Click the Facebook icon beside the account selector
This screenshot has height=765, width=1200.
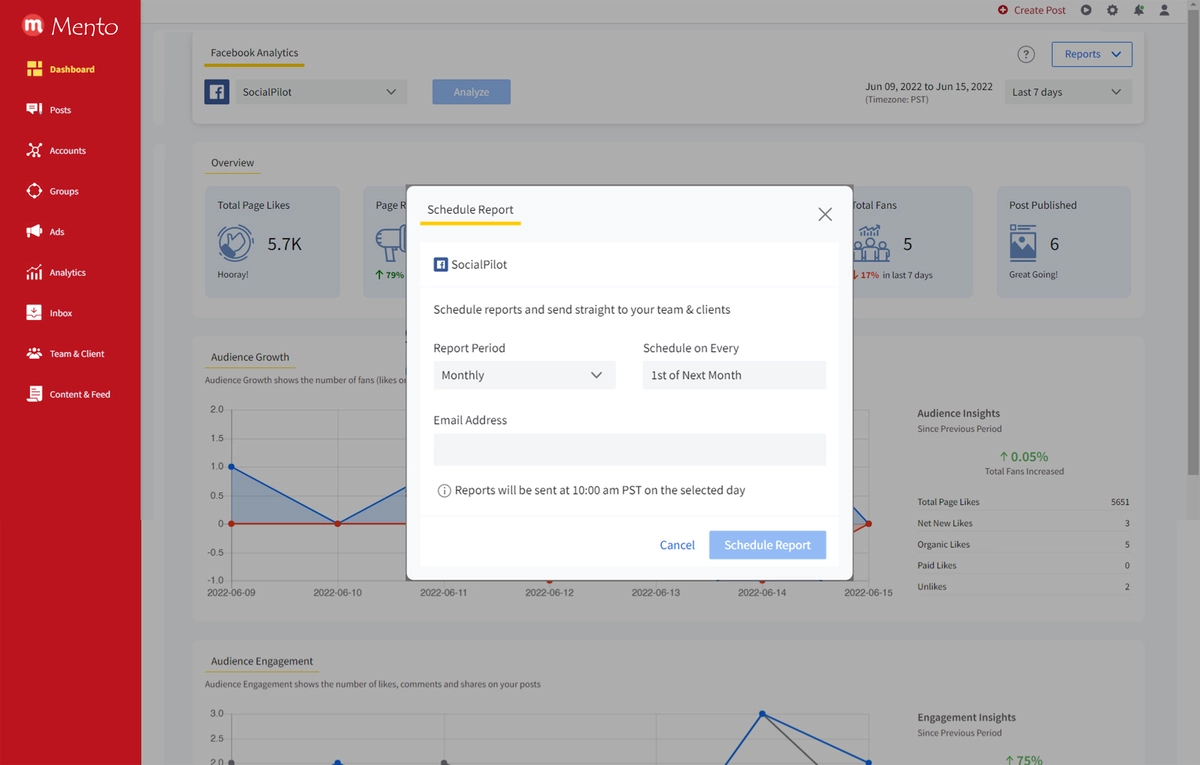click(217, 92)
